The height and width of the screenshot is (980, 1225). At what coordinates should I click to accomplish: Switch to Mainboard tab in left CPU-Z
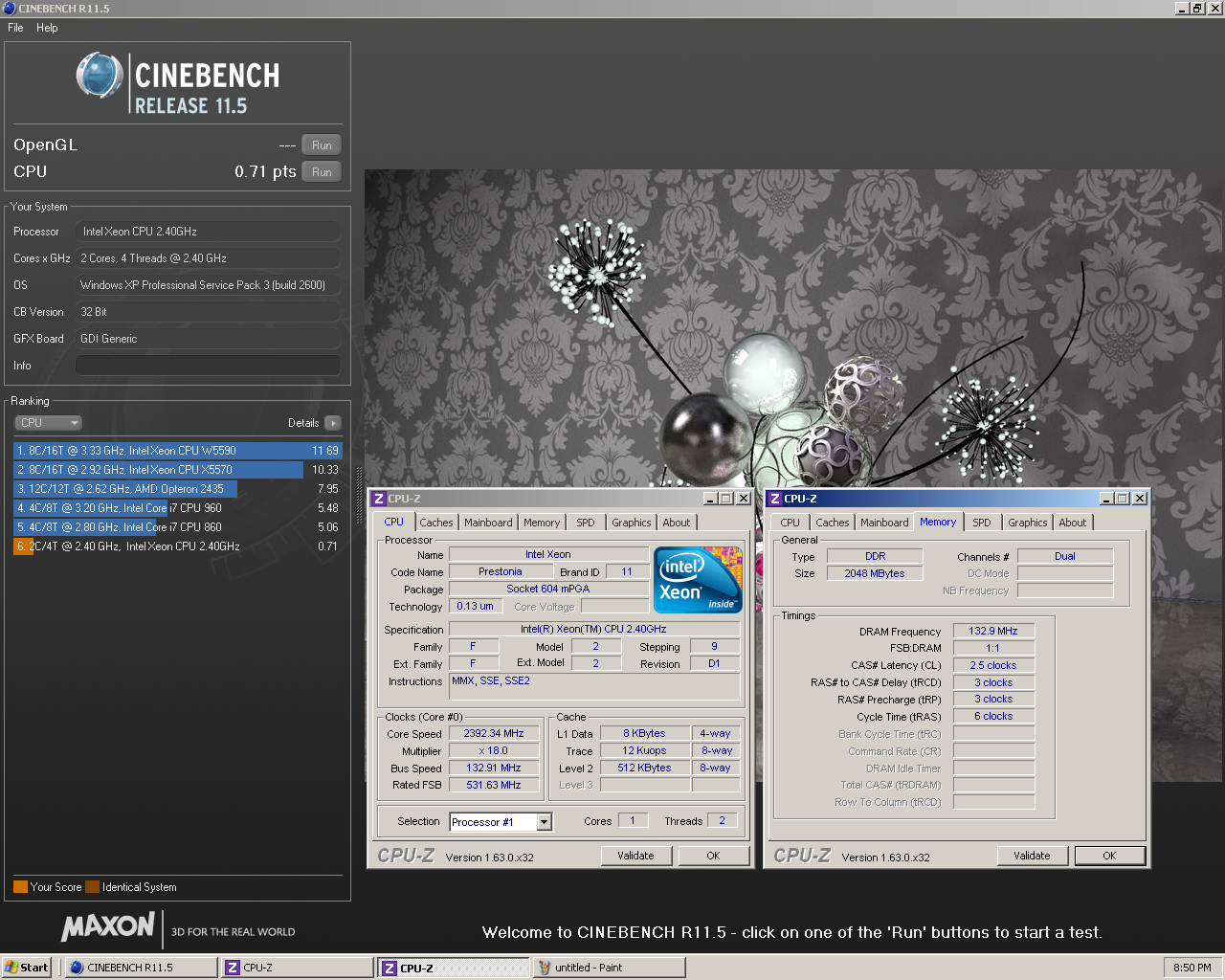488,523
